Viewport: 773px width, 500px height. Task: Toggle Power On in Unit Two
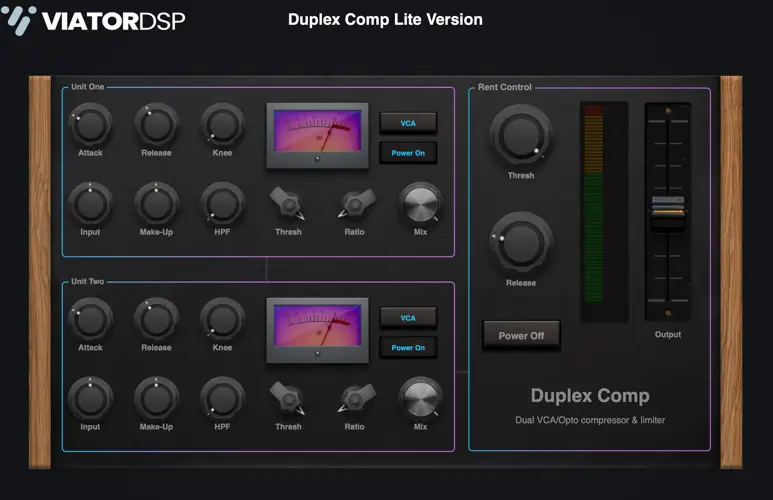click(408, 348)
